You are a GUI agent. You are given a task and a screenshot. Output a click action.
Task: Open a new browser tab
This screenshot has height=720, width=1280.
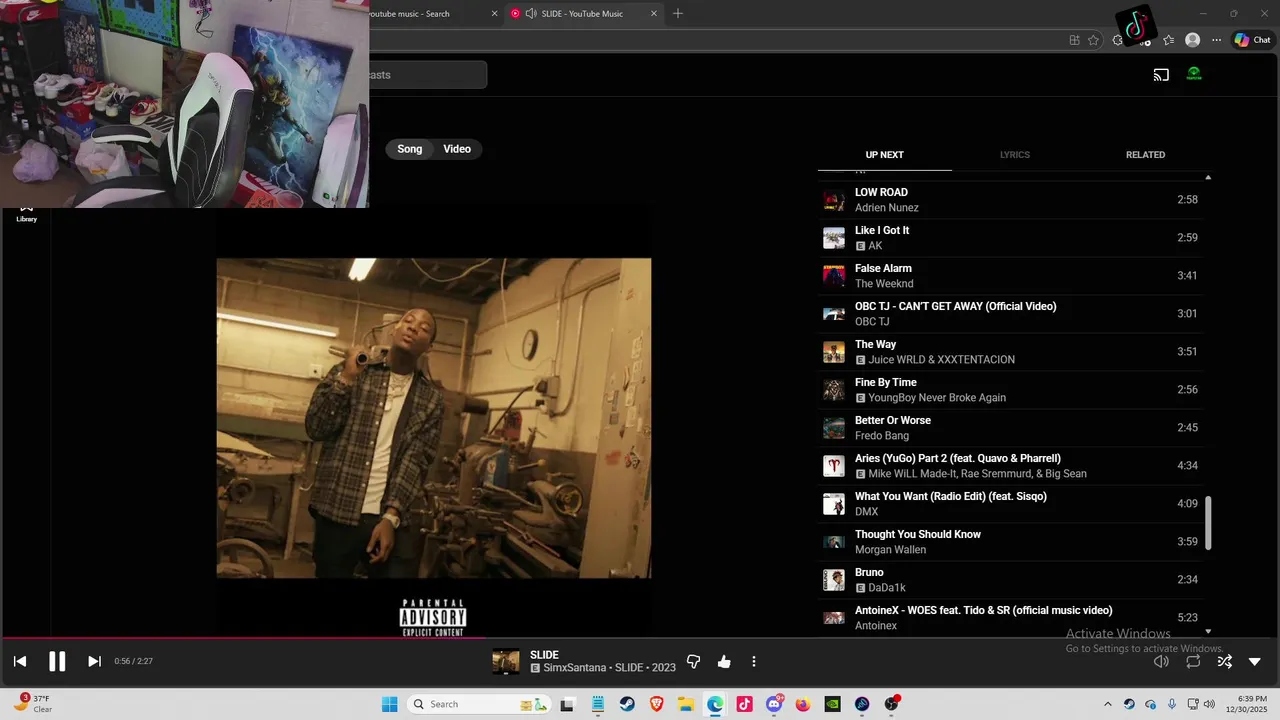tap(678, 14)
